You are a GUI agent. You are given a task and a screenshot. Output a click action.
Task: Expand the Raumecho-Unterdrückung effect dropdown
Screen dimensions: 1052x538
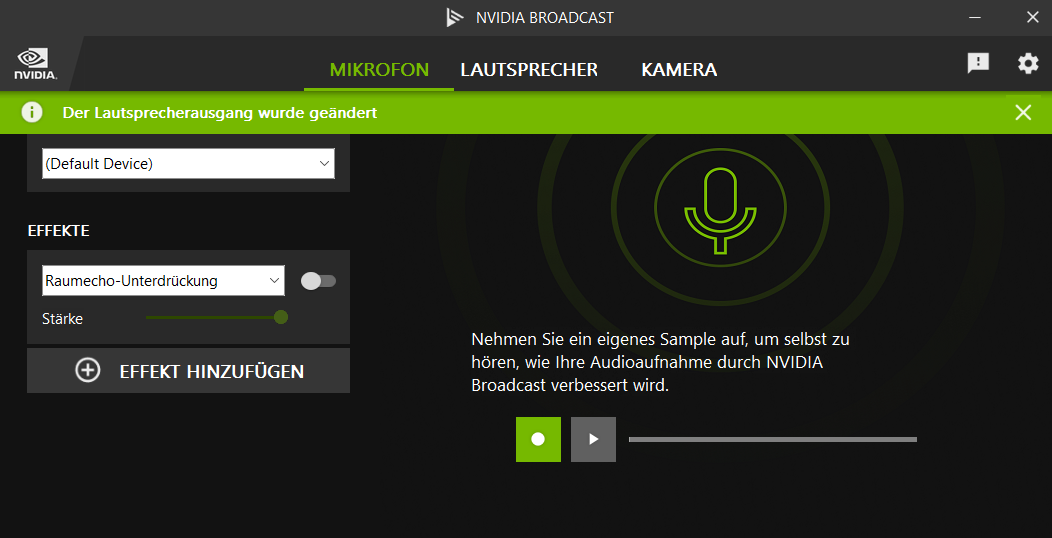(163, 280)
